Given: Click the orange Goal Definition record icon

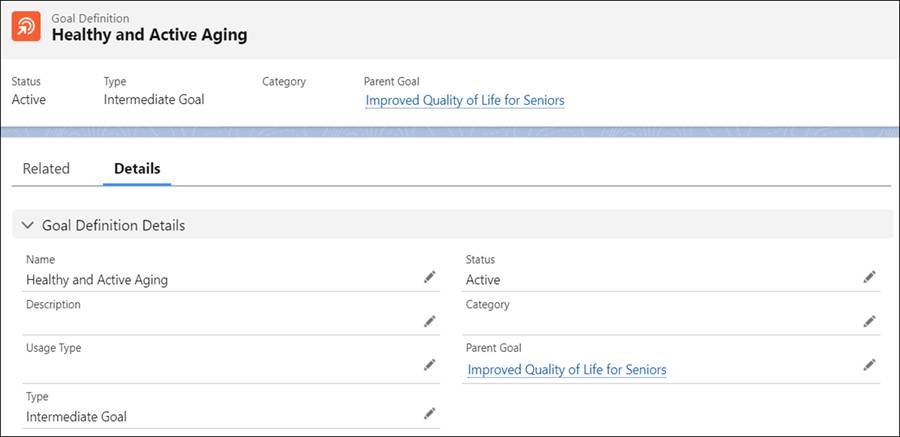Looking at the screenshot, I should 26,26.
